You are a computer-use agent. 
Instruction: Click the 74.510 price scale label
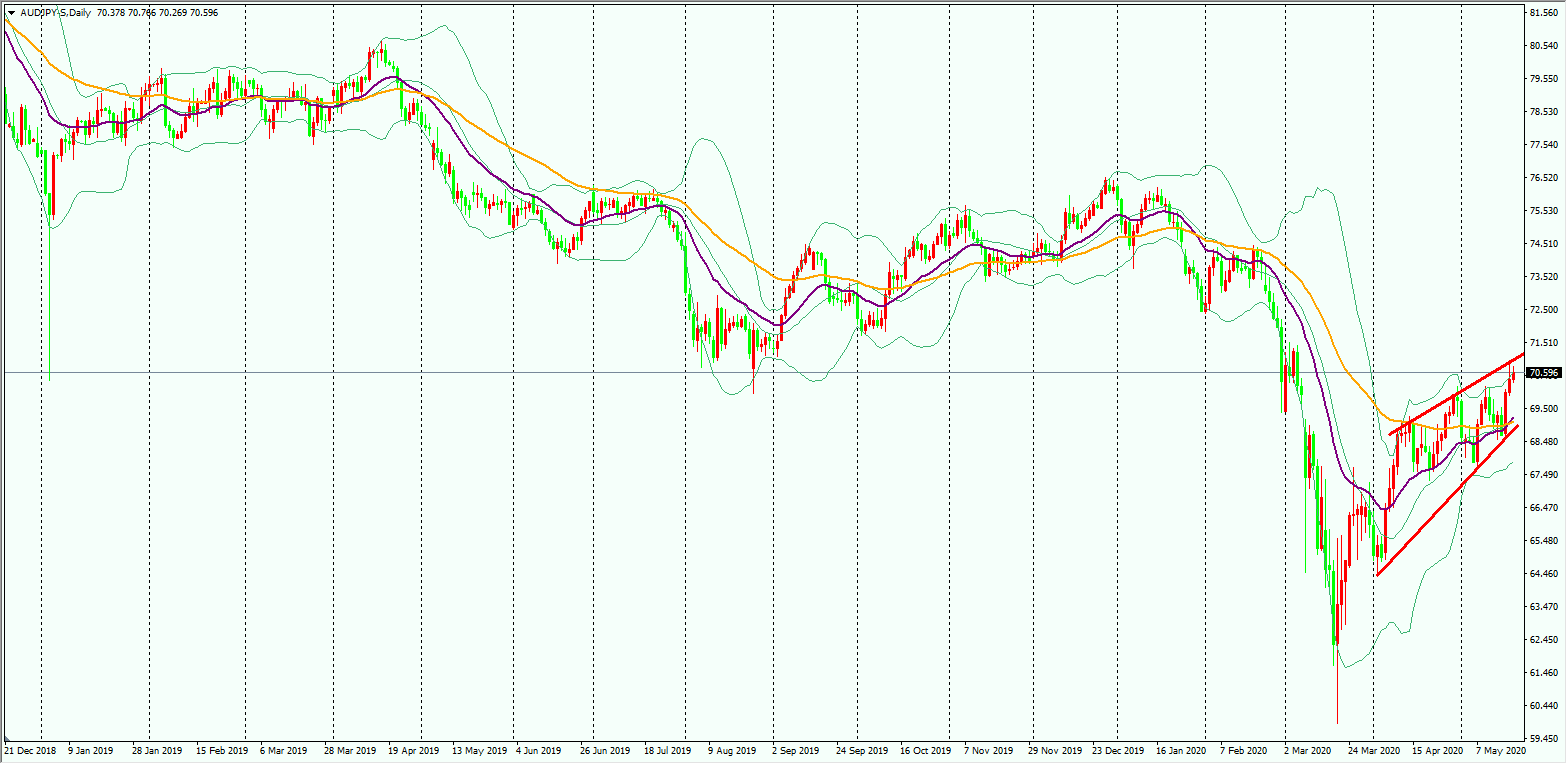[x=1544, y=243]
